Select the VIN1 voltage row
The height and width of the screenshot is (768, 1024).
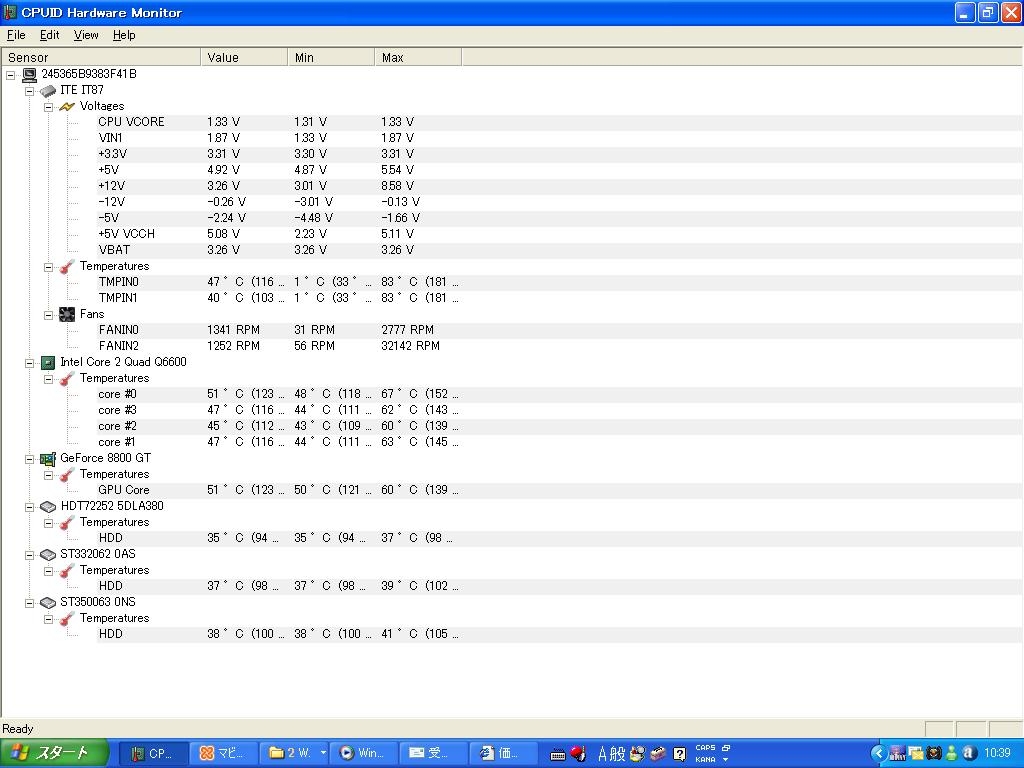point(559,138)
